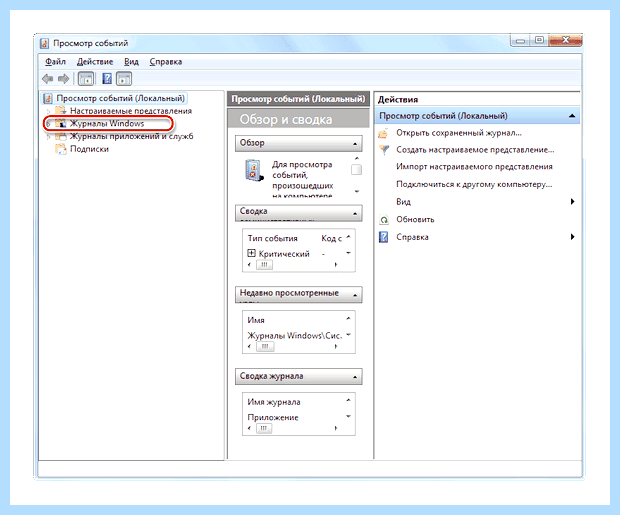Open the Вид menu in menu bar

pos(131,62)
